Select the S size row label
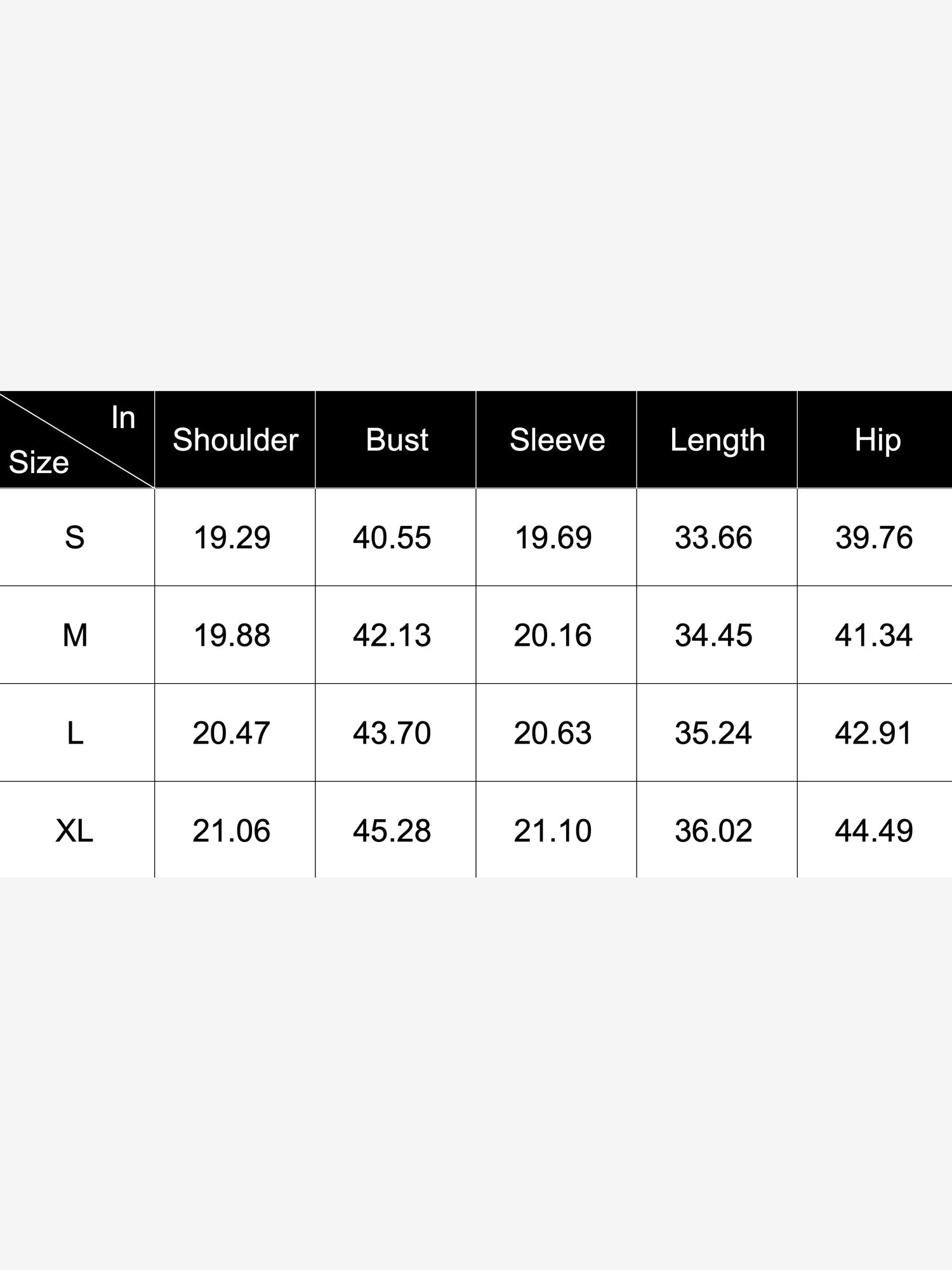Image resolution: width=952 pixels, height=1270 pixels. (x=75, y=537)
